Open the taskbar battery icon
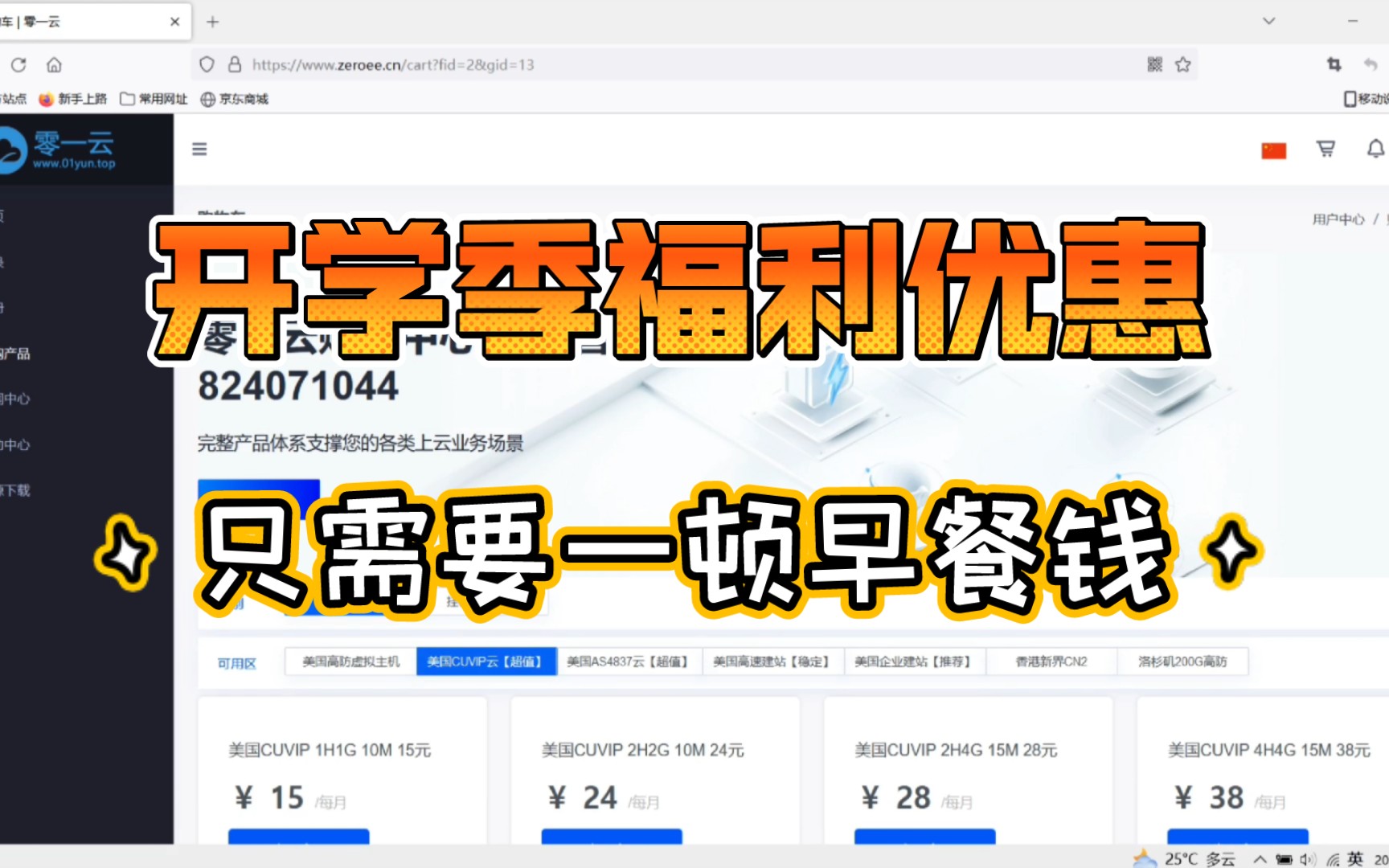 pos(1285,859)
